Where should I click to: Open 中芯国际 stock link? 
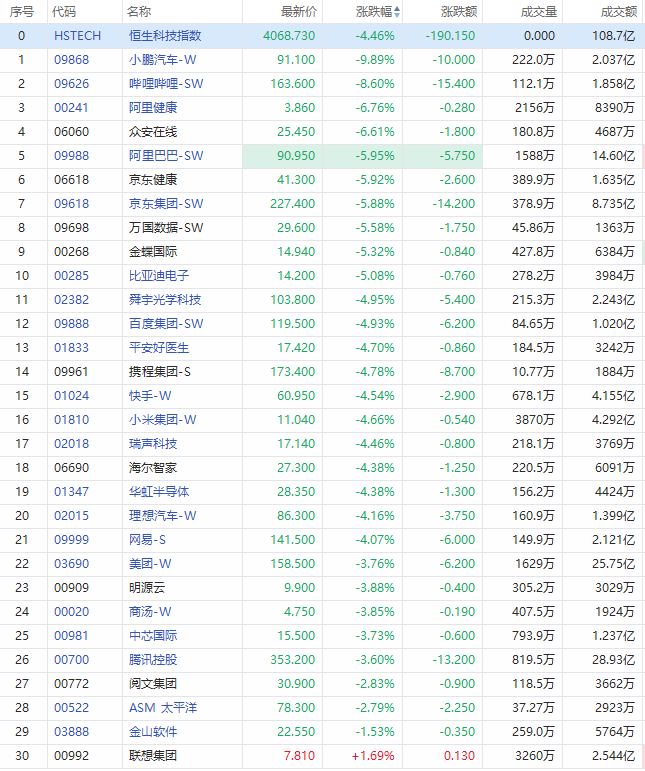[153, 636]
